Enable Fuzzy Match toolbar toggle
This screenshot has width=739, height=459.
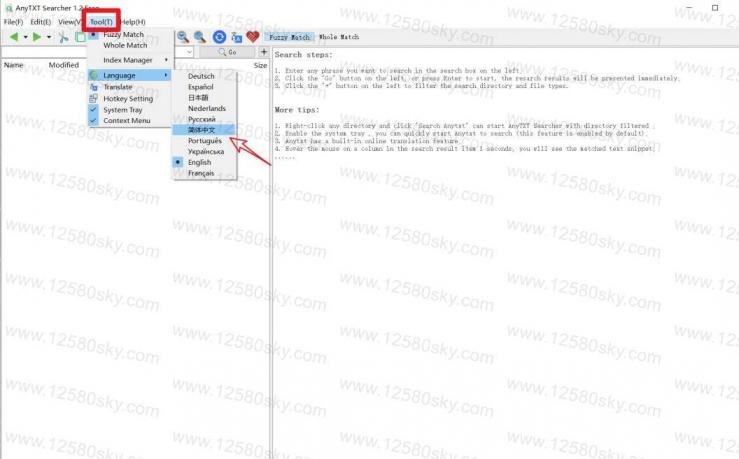290,37
